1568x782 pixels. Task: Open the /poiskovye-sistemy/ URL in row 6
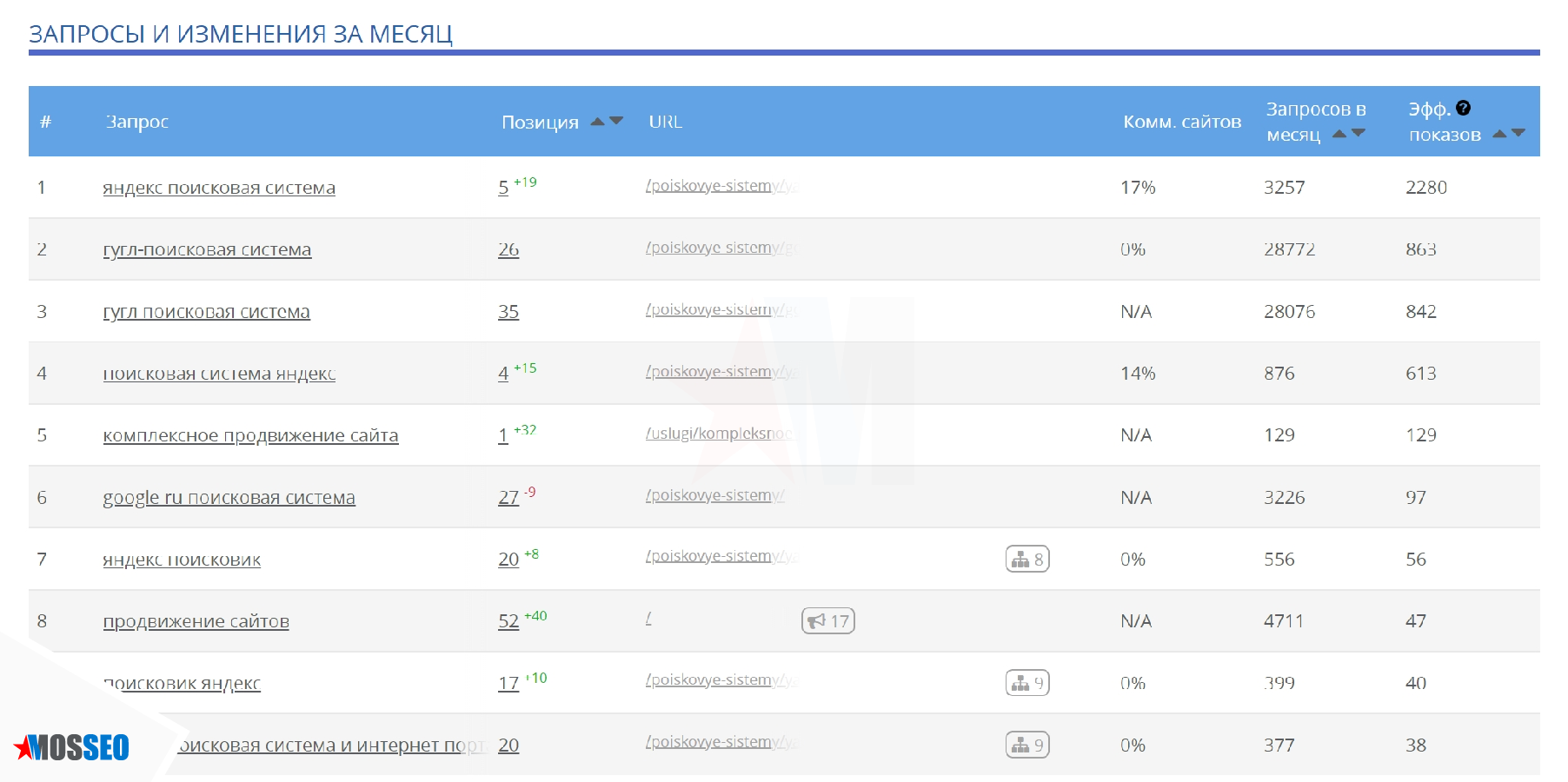(x=714, y=496)
